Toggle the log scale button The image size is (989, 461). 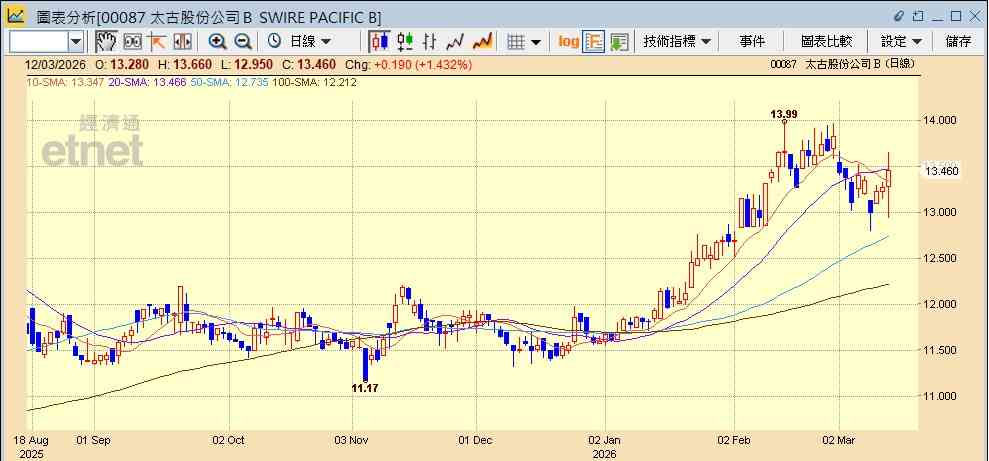click(568, 42)
